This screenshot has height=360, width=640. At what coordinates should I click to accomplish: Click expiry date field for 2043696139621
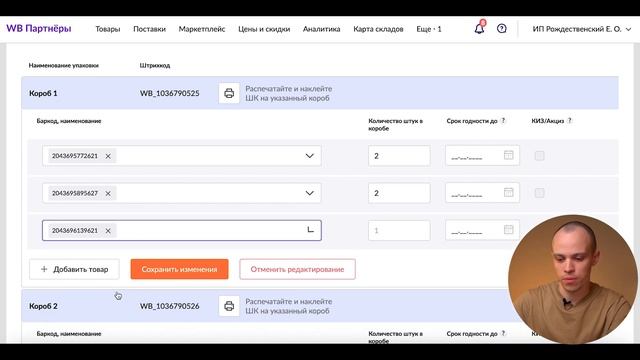coord(482,230)
